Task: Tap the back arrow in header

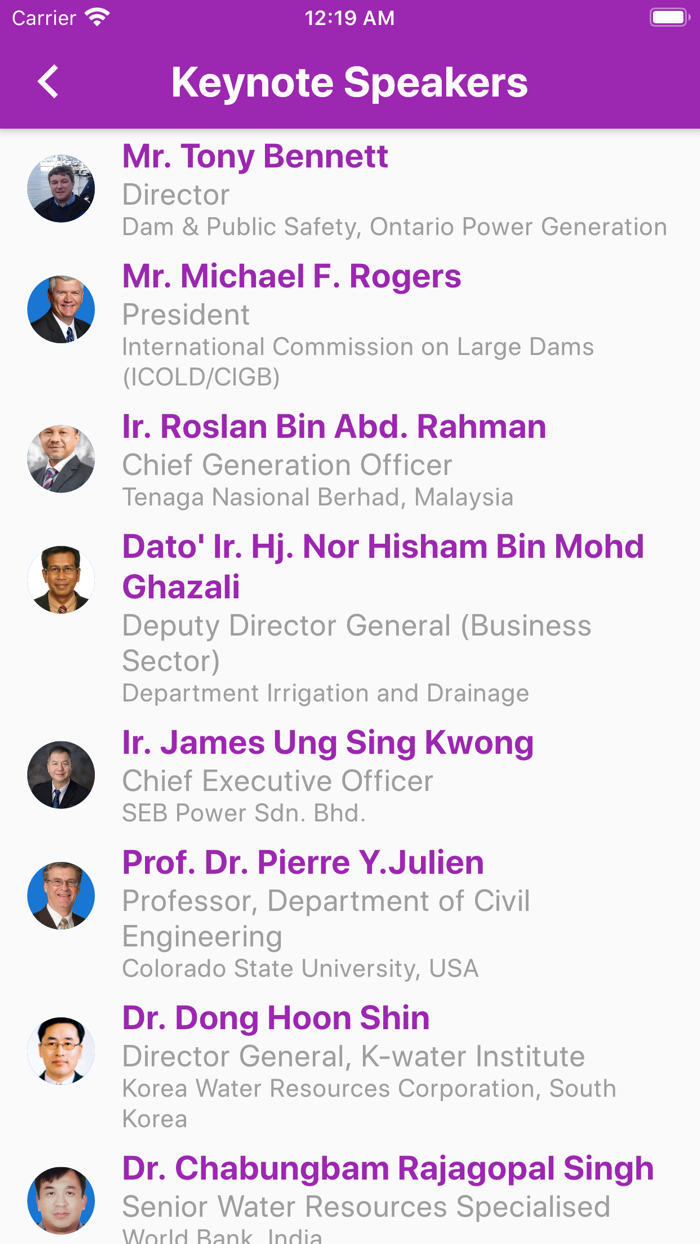Action: point(48,82)
